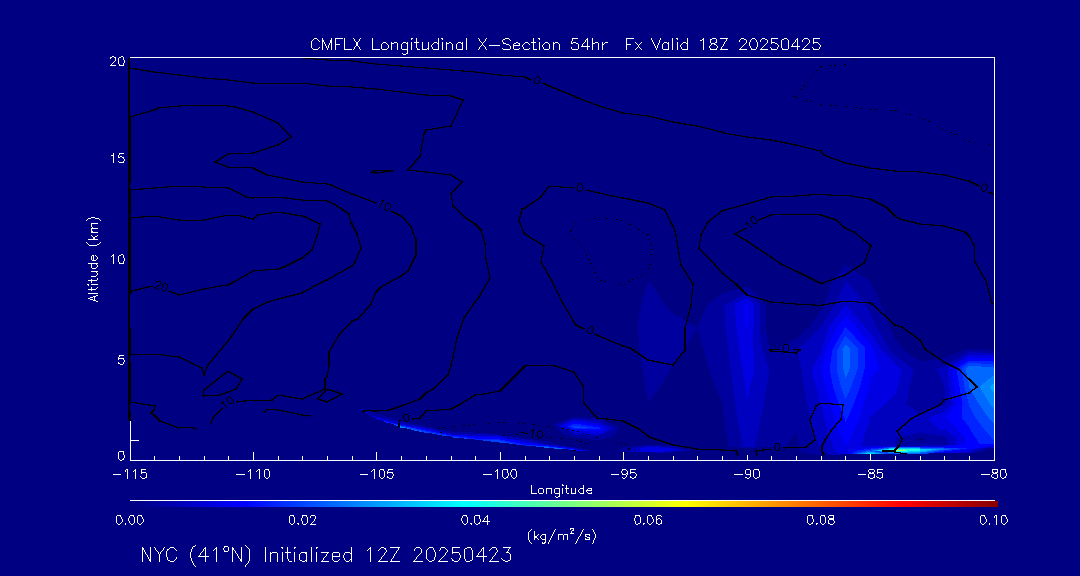Image resolution: width=1080 pixels, height=576 pixels.
Task: Click the contour label "20" inside the plot
Action: (161, 286)
